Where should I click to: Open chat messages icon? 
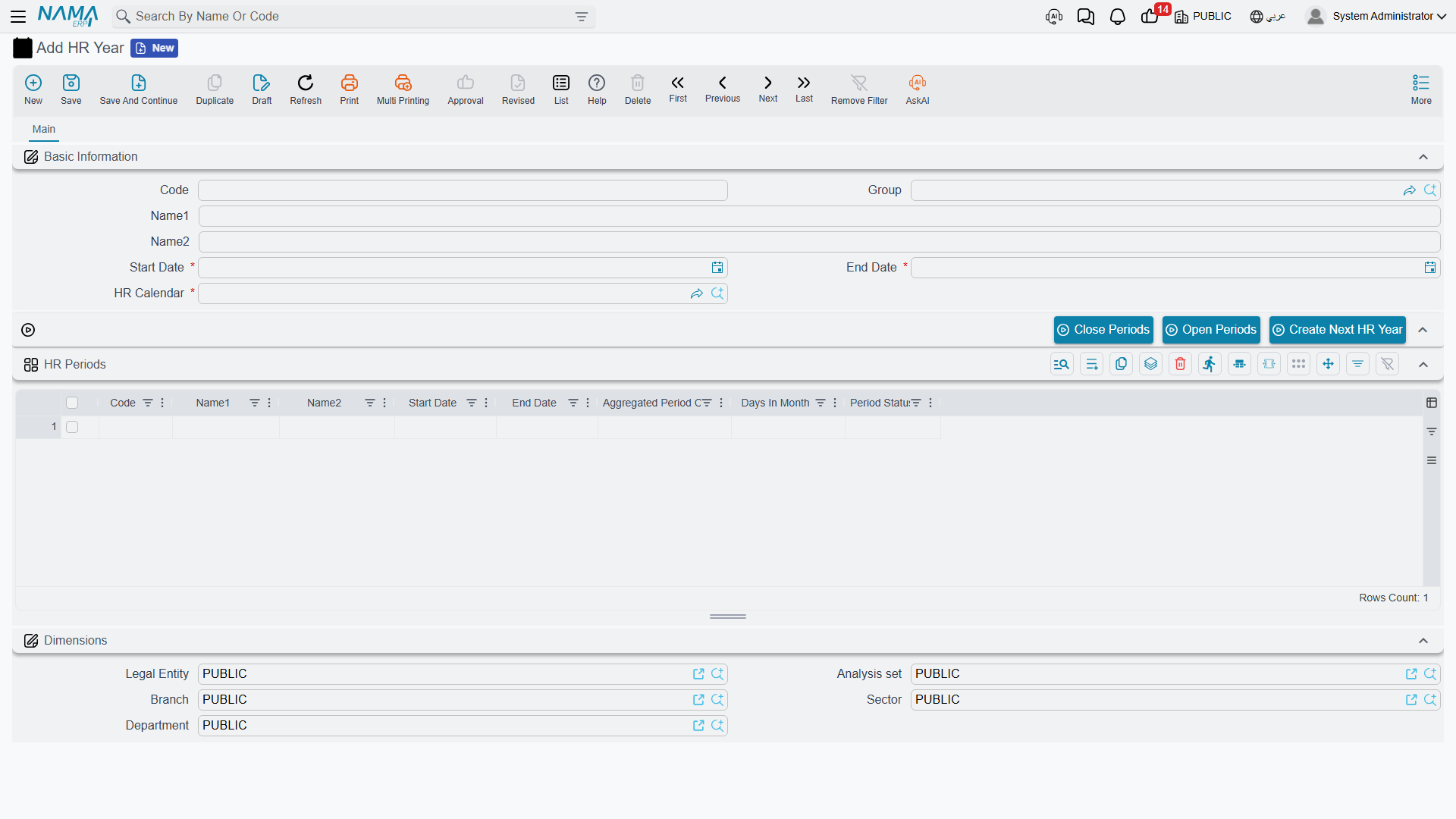point(1085,16)
